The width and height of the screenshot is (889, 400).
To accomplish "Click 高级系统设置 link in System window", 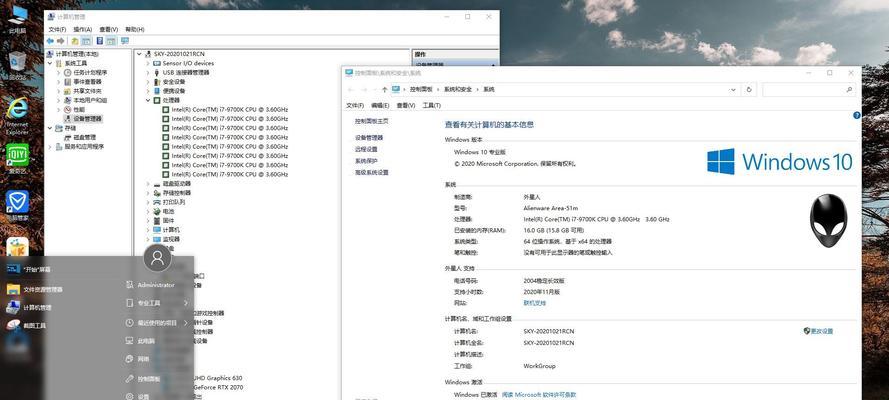I will 371,172.
